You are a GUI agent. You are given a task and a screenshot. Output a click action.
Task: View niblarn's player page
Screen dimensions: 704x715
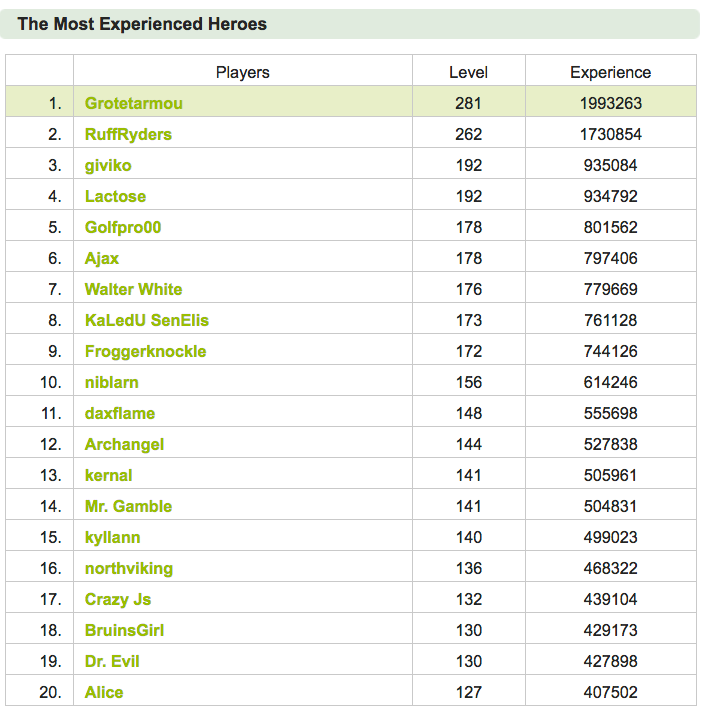[x=112, y=383]
